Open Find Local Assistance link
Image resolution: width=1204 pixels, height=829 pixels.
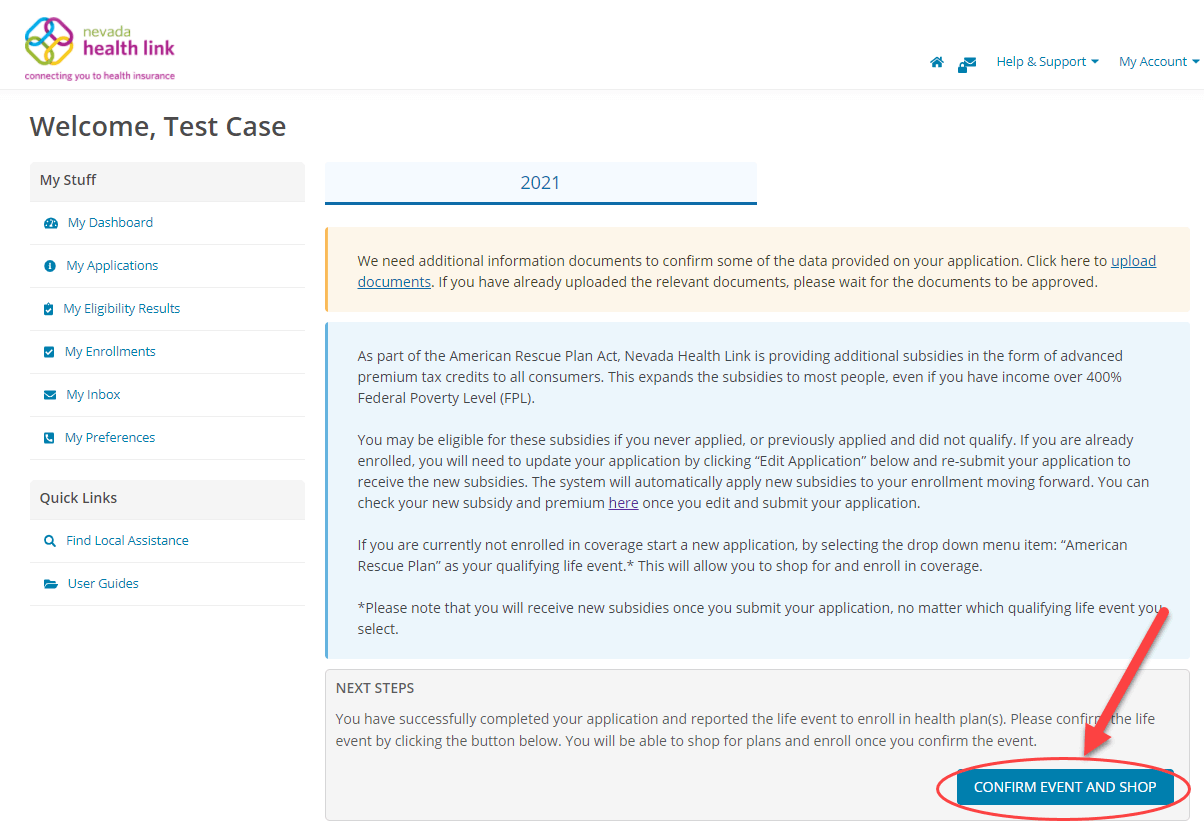click(127, 541)
